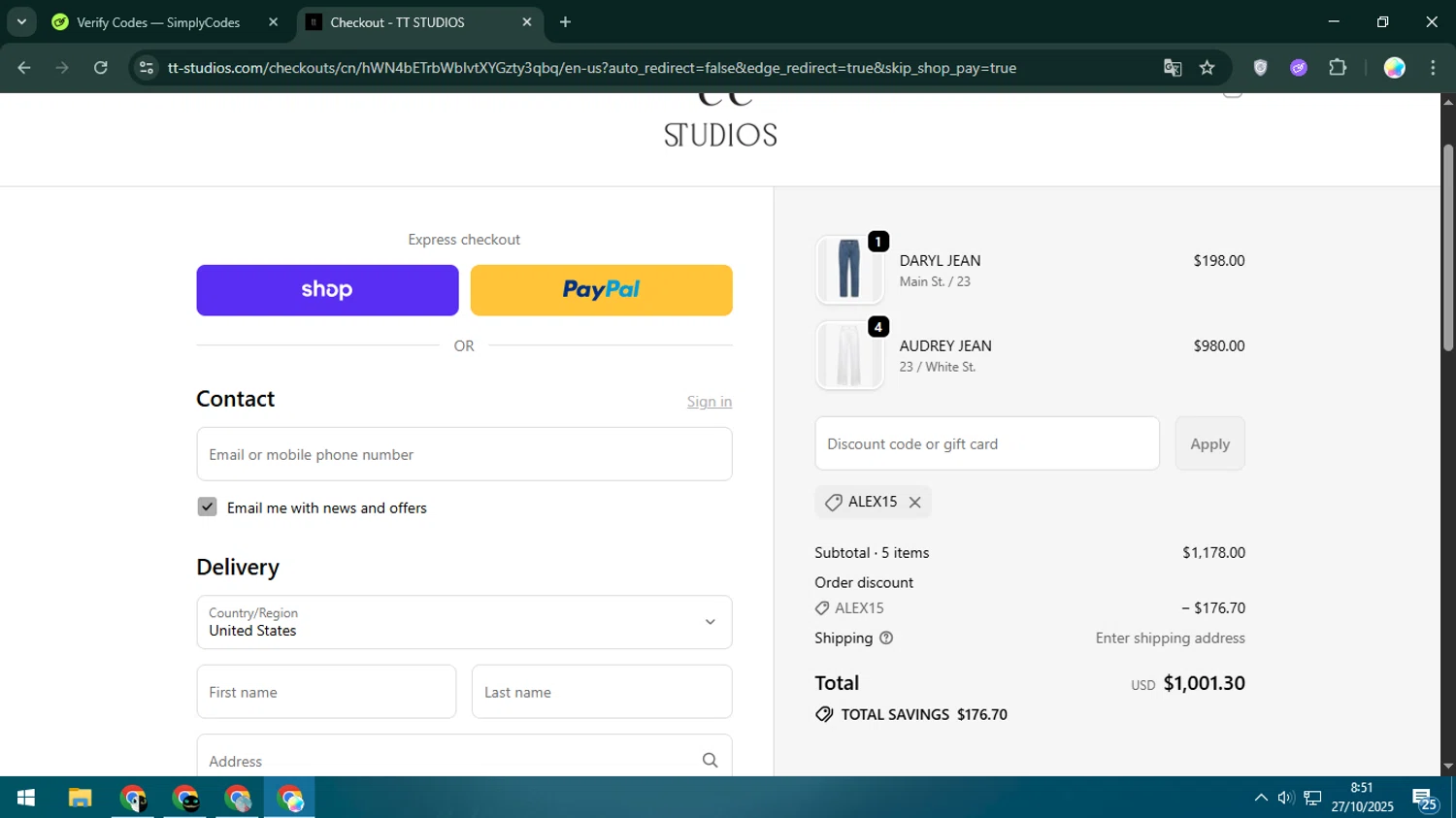Image resolution: width=1456 pixels, height=818 pixels.
Task: Open the first Chrome taskbar icon
Action: [x=133, y=798]
